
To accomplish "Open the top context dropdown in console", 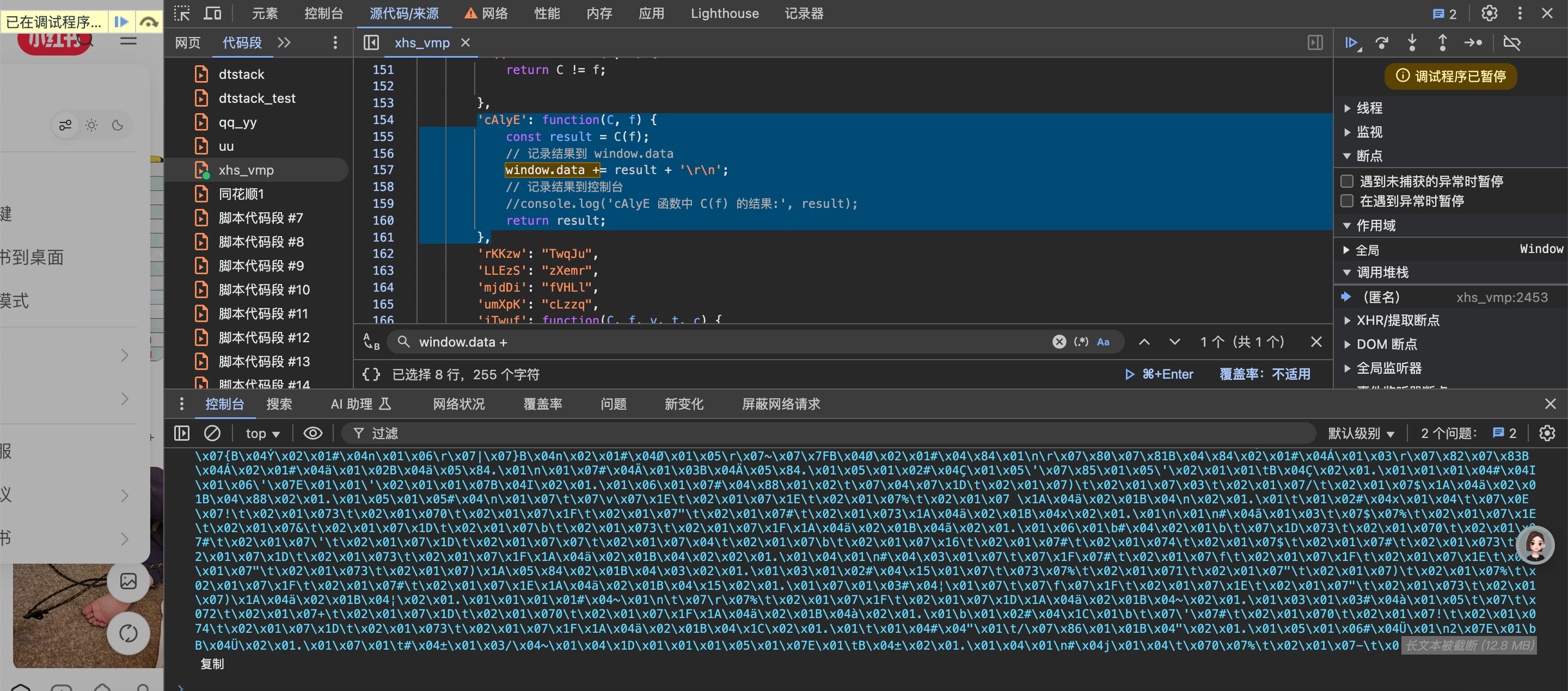I will pyautogui.click(x=262, y=433).
